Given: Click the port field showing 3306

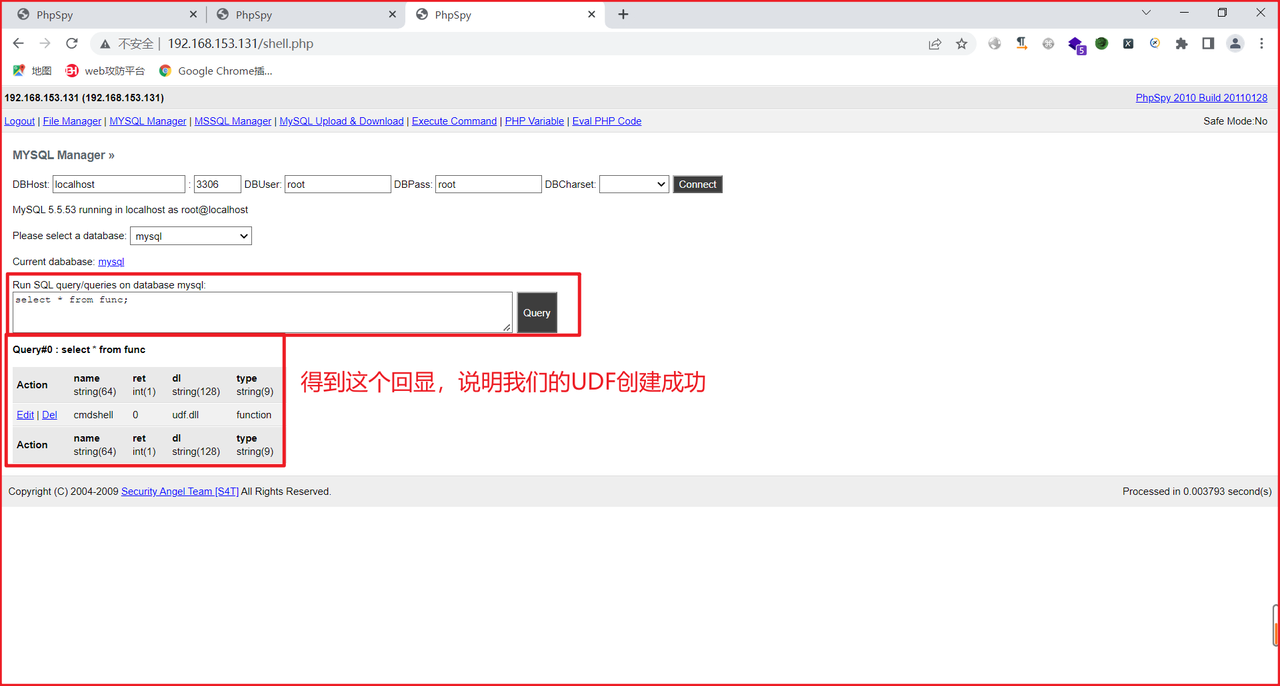Looking at the screenshot, I should coord(217,184).
